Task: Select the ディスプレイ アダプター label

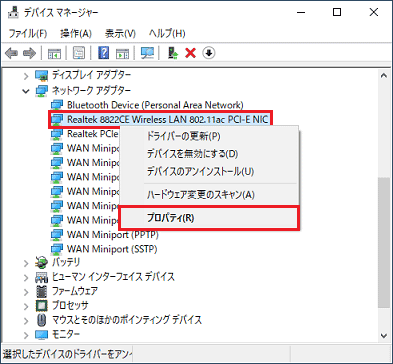Action: click(x=91, y=75)
